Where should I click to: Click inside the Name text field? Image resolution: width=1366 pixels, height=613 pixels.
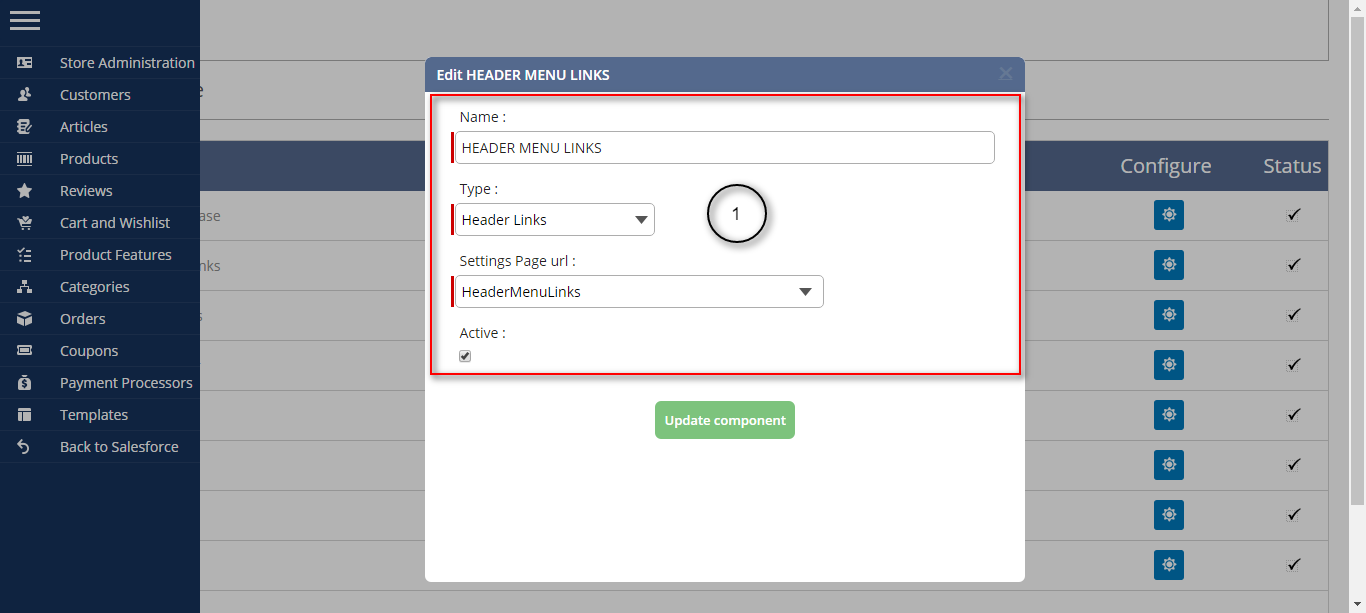coord(723,146)
